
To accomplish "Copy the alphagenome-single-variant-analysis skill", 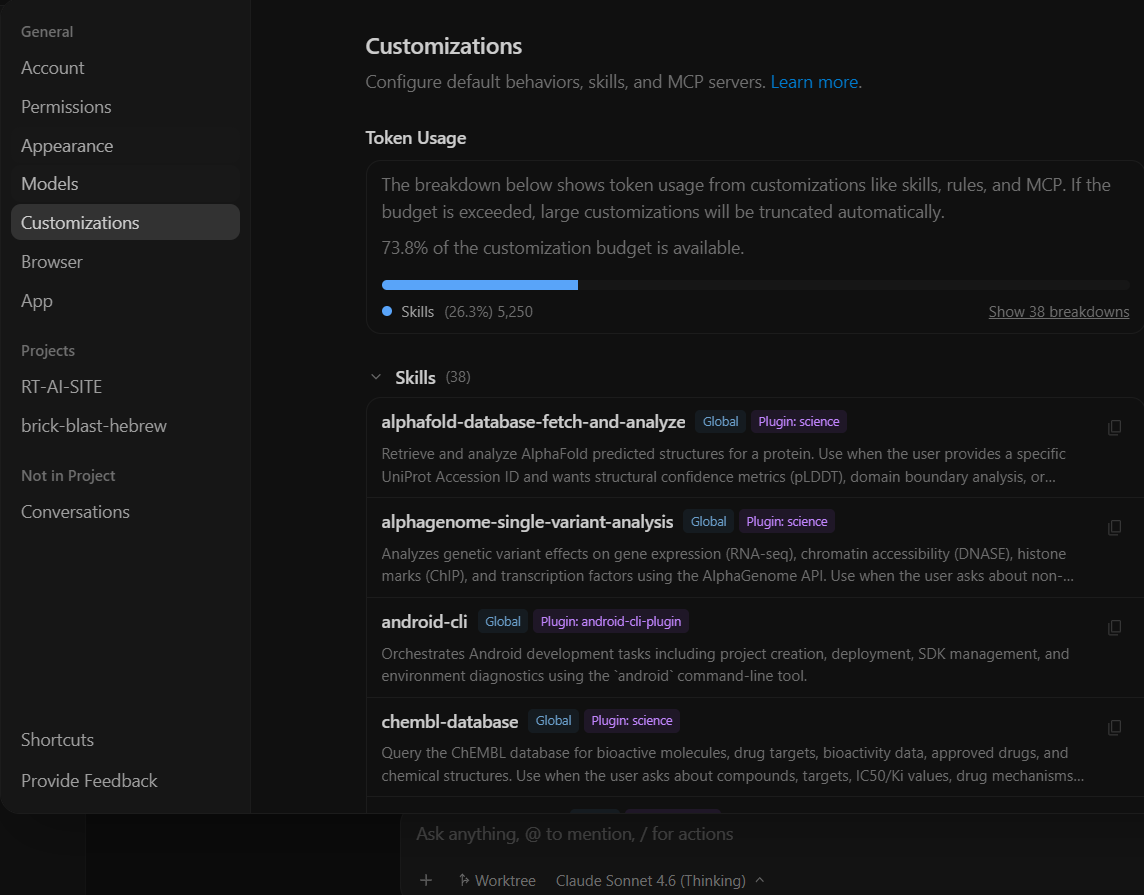I will coord(1114,527).
